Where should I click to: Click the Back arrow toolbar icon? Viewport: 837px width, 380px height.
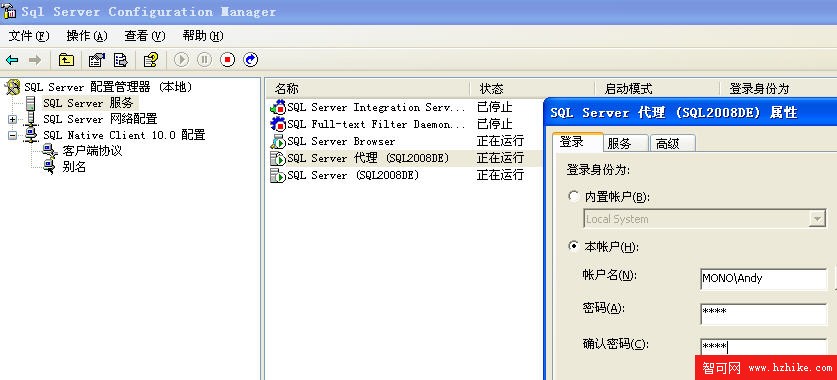tap(12, 60)
